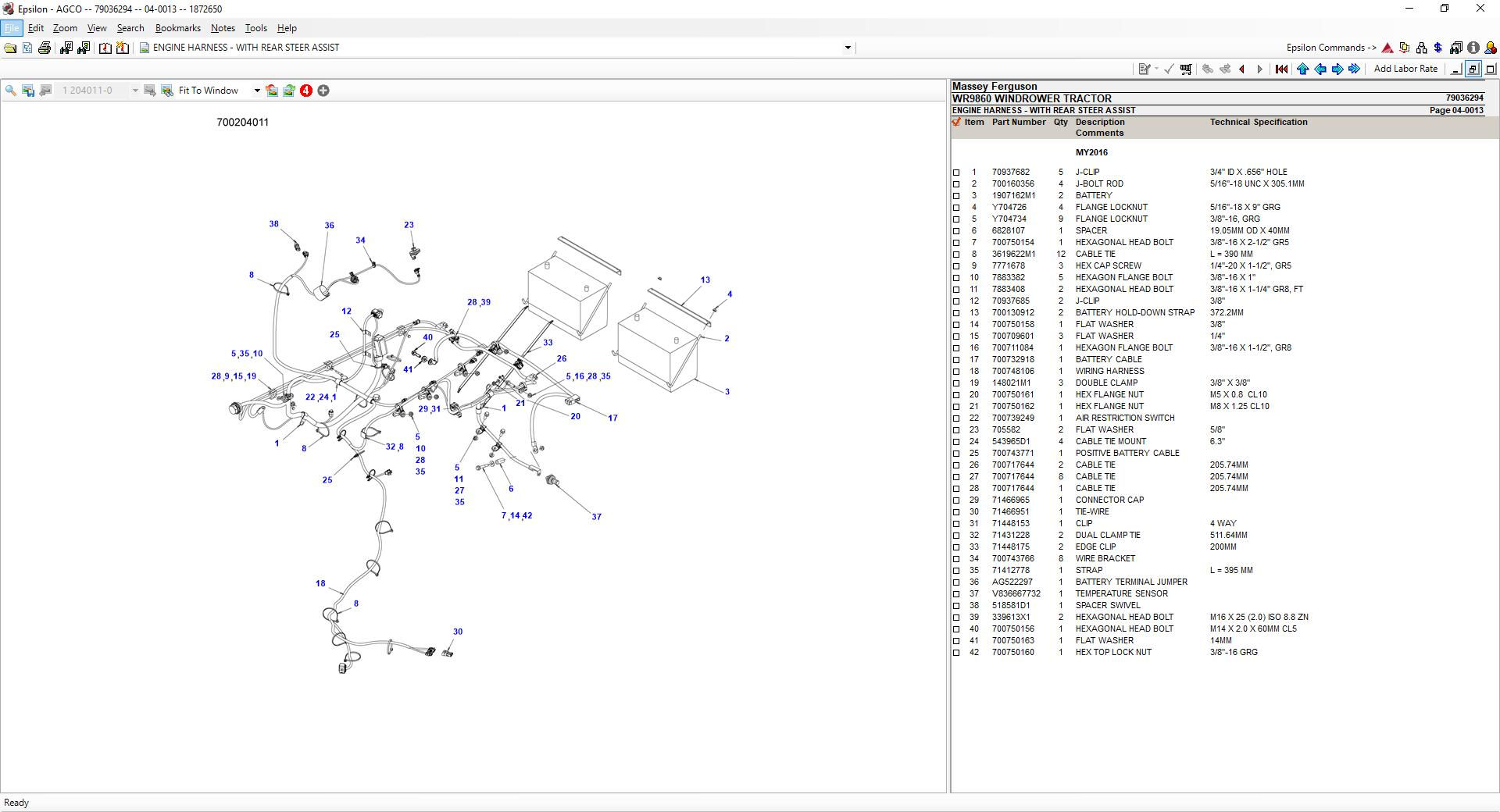The width and height of the screenshot is (1500, 812).
Task: Click the gray plus circle icon
Action: point(323,91)
